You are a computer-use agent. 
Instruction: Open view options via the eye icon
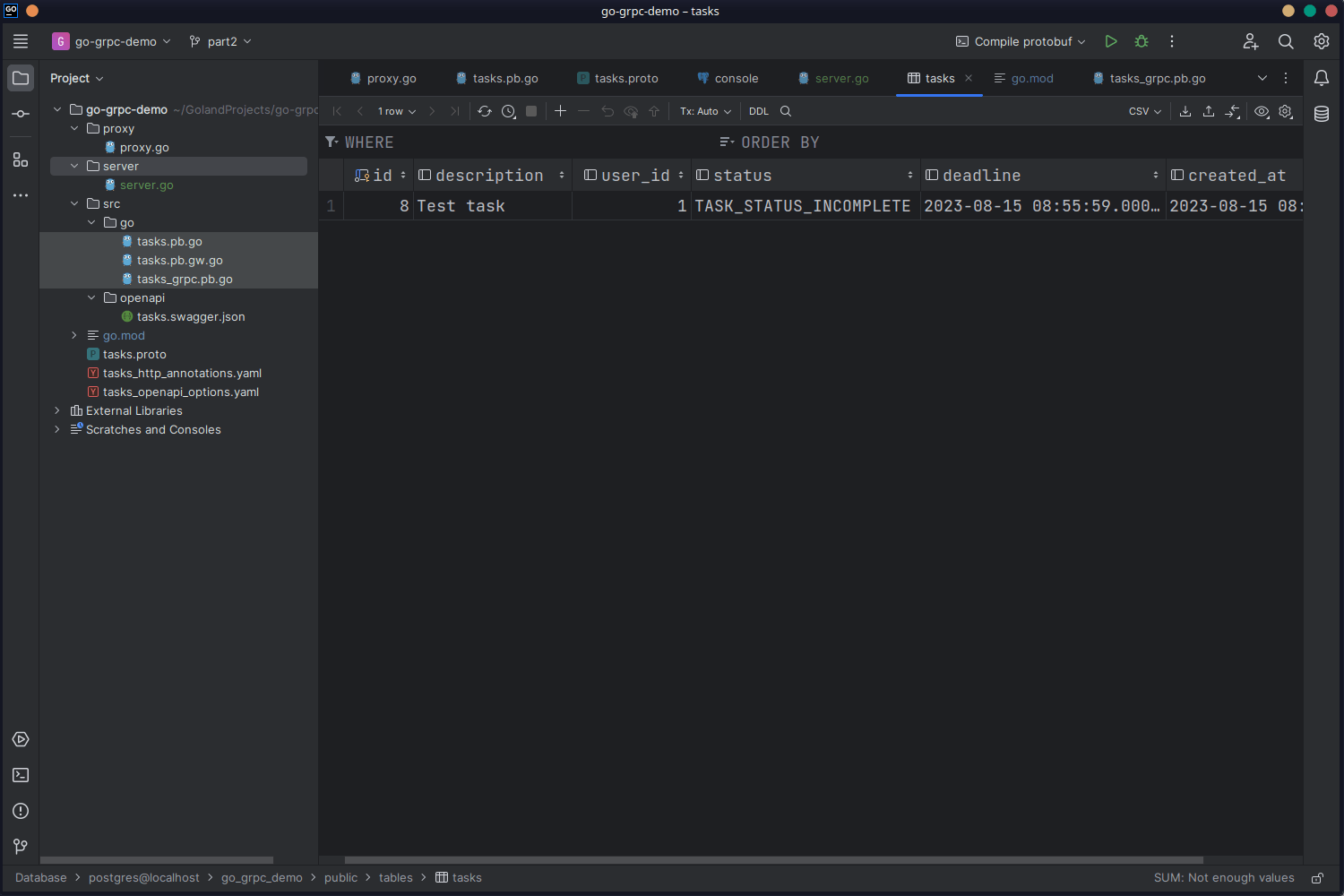click(x=1262, y=111)
